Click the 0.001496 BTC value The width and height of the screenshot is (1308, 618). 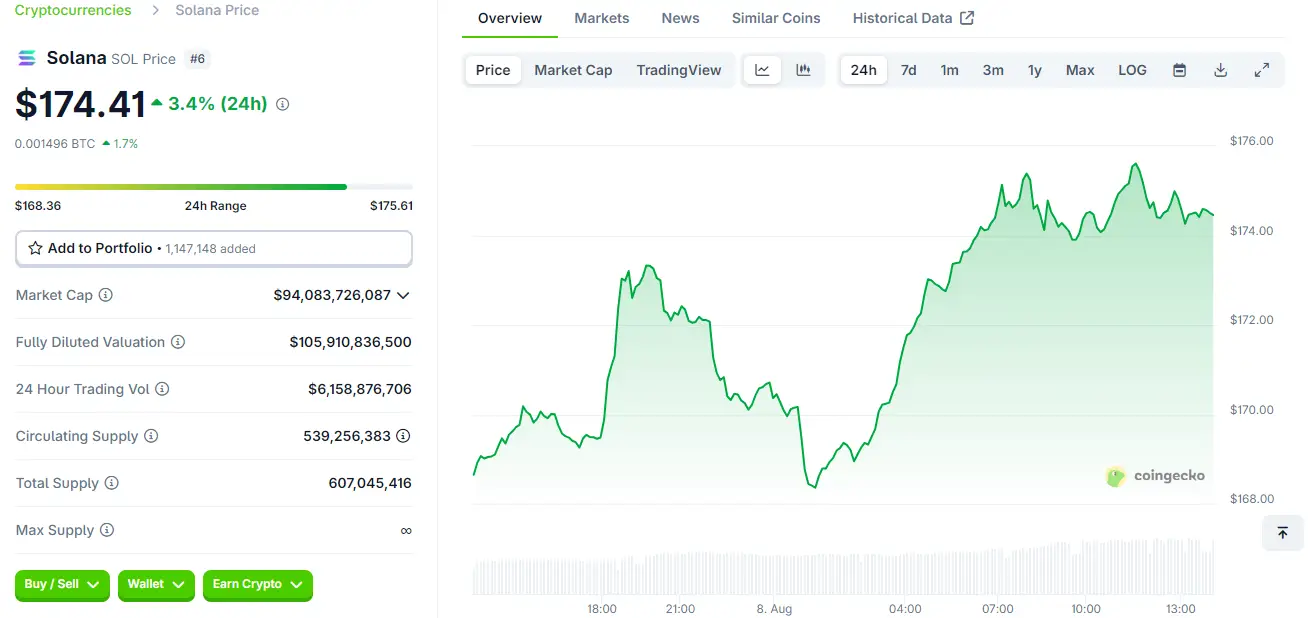(55, 144)
